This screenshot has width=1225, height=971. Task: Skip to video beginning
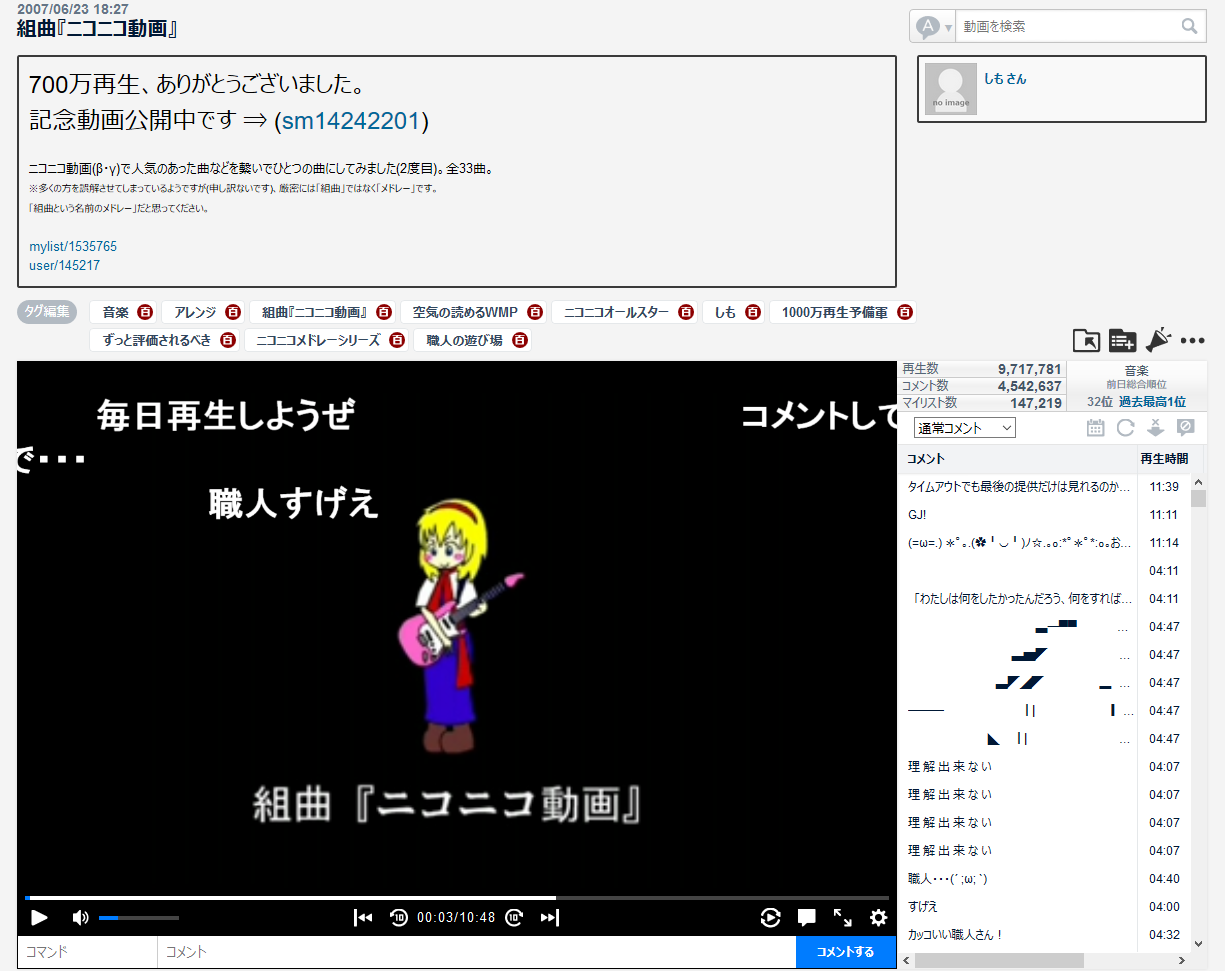[x=364, y=917]
